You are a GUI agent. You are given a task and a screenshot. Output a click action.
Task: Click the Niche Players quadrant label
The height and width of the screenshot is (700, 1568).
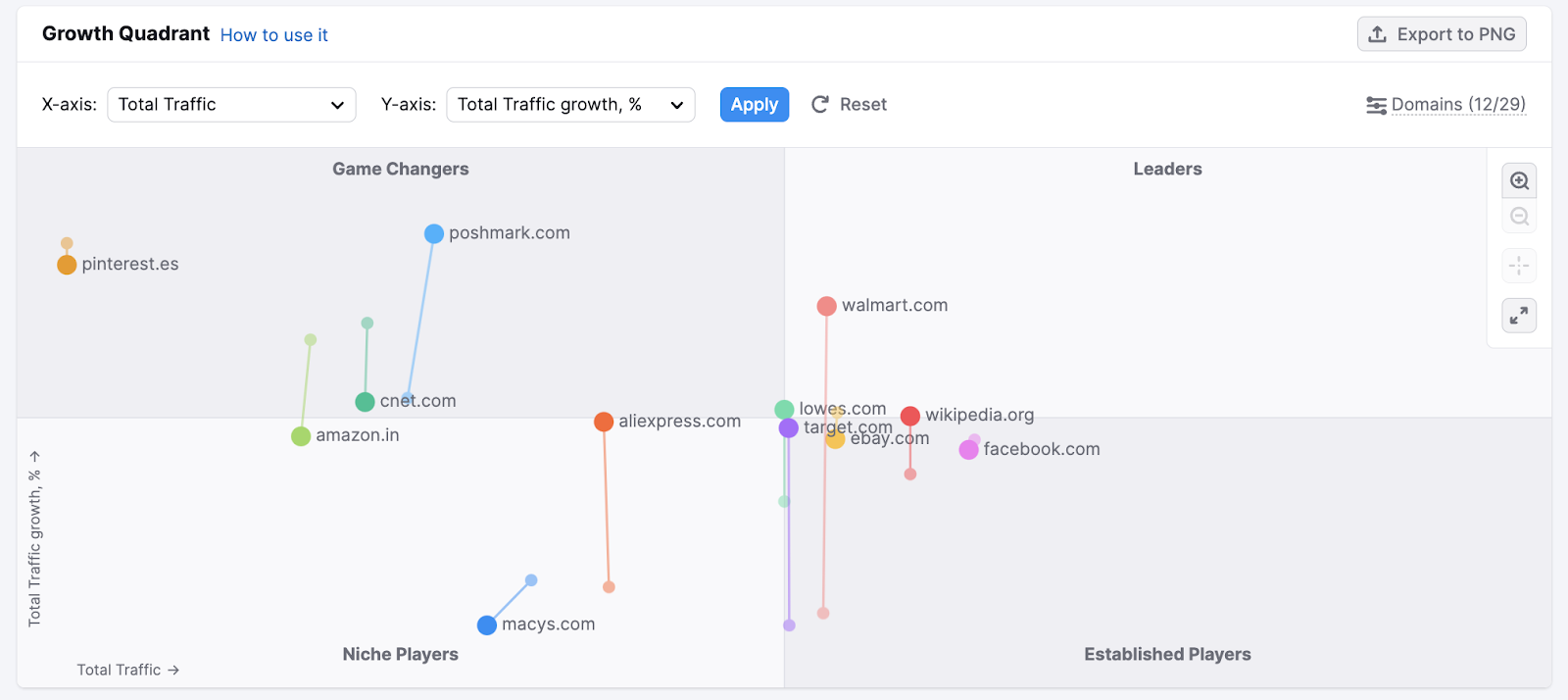point(401,654)
